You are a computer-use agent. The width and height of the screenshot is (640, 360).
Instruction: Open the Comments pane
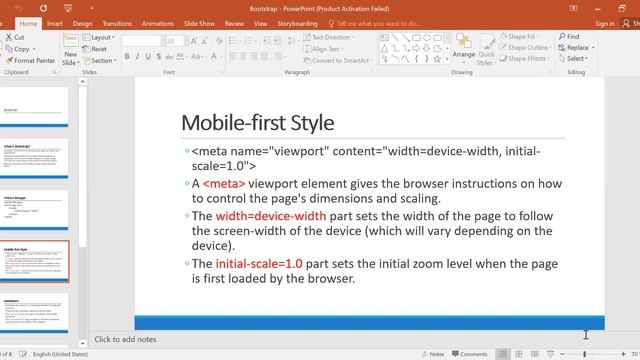click(469, 354)
